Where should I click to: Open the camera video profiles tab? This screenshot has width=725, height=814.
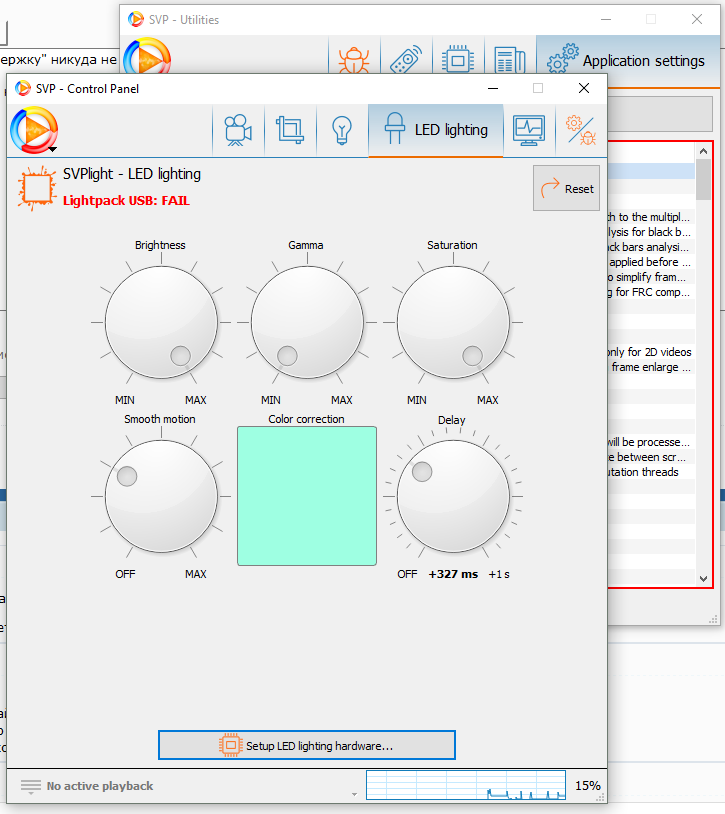[x=237, y=130]
